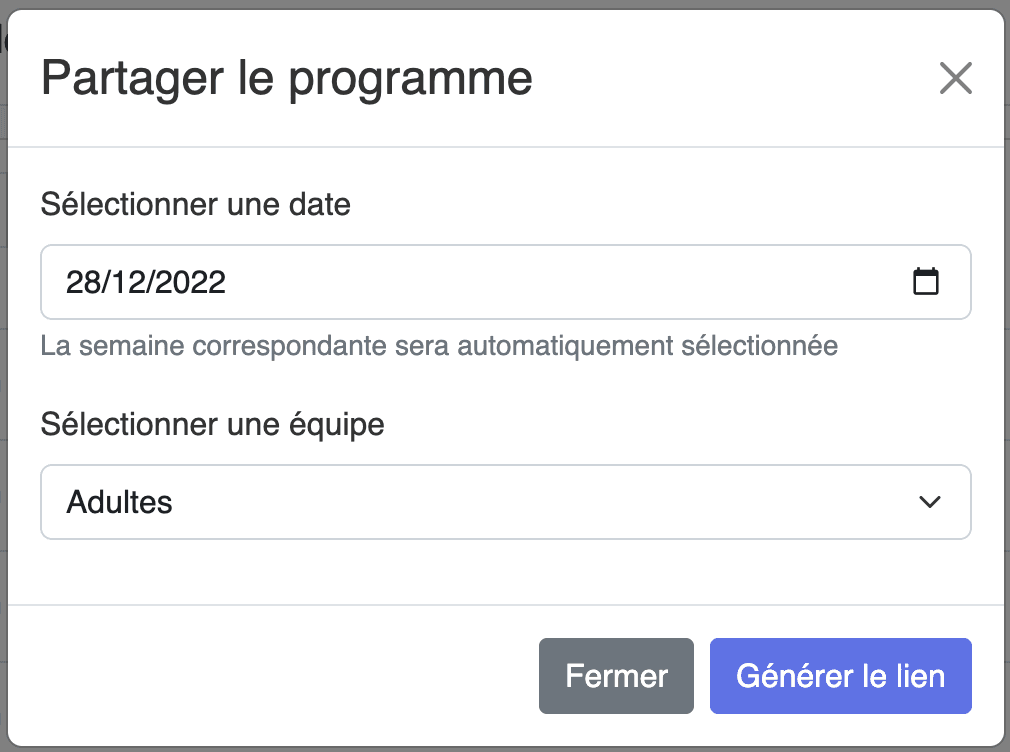Expand the Adultes team dropdown
Image resolution: width=1010 pixels, height=752 pixels.
click(x=506, y=502)
